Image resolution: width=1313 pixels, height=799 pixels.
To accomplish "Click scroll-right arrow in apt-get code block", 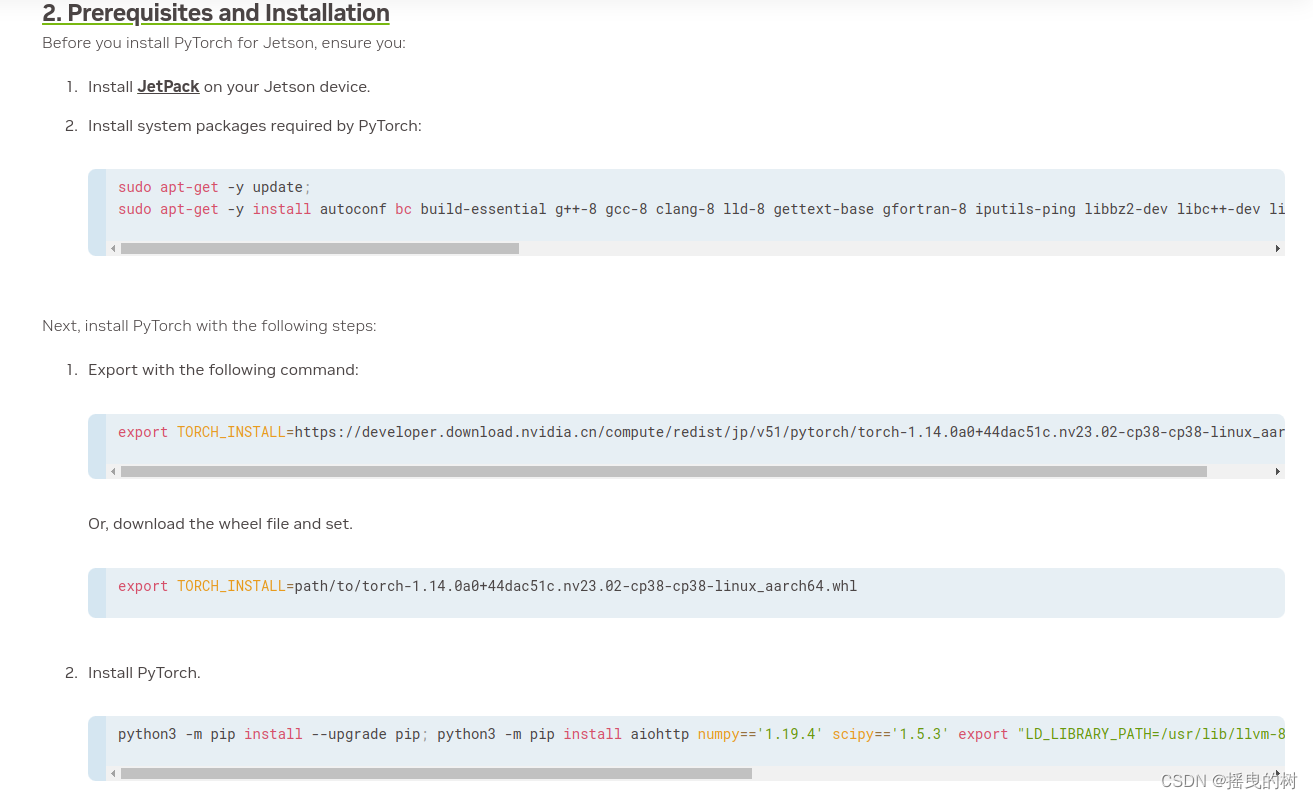I will [x=1278, y=248].
